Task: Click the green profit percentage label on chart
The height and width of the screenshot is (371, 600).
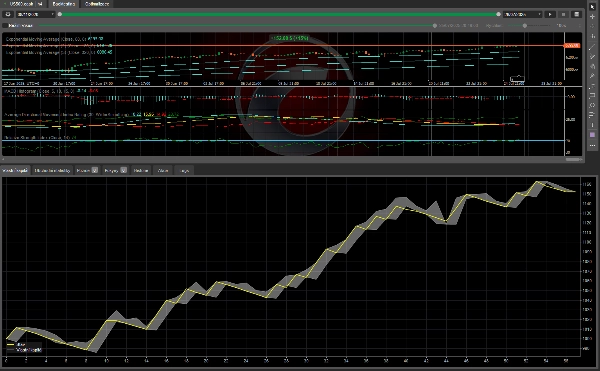Action: (290, 38)
